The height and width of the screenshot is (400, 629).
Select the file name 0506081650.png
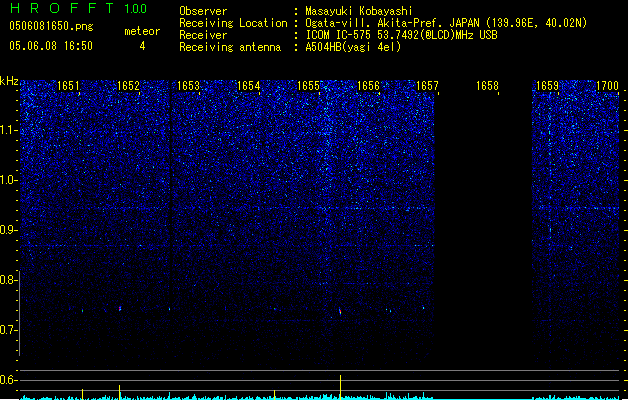click(x=51, y=26)
